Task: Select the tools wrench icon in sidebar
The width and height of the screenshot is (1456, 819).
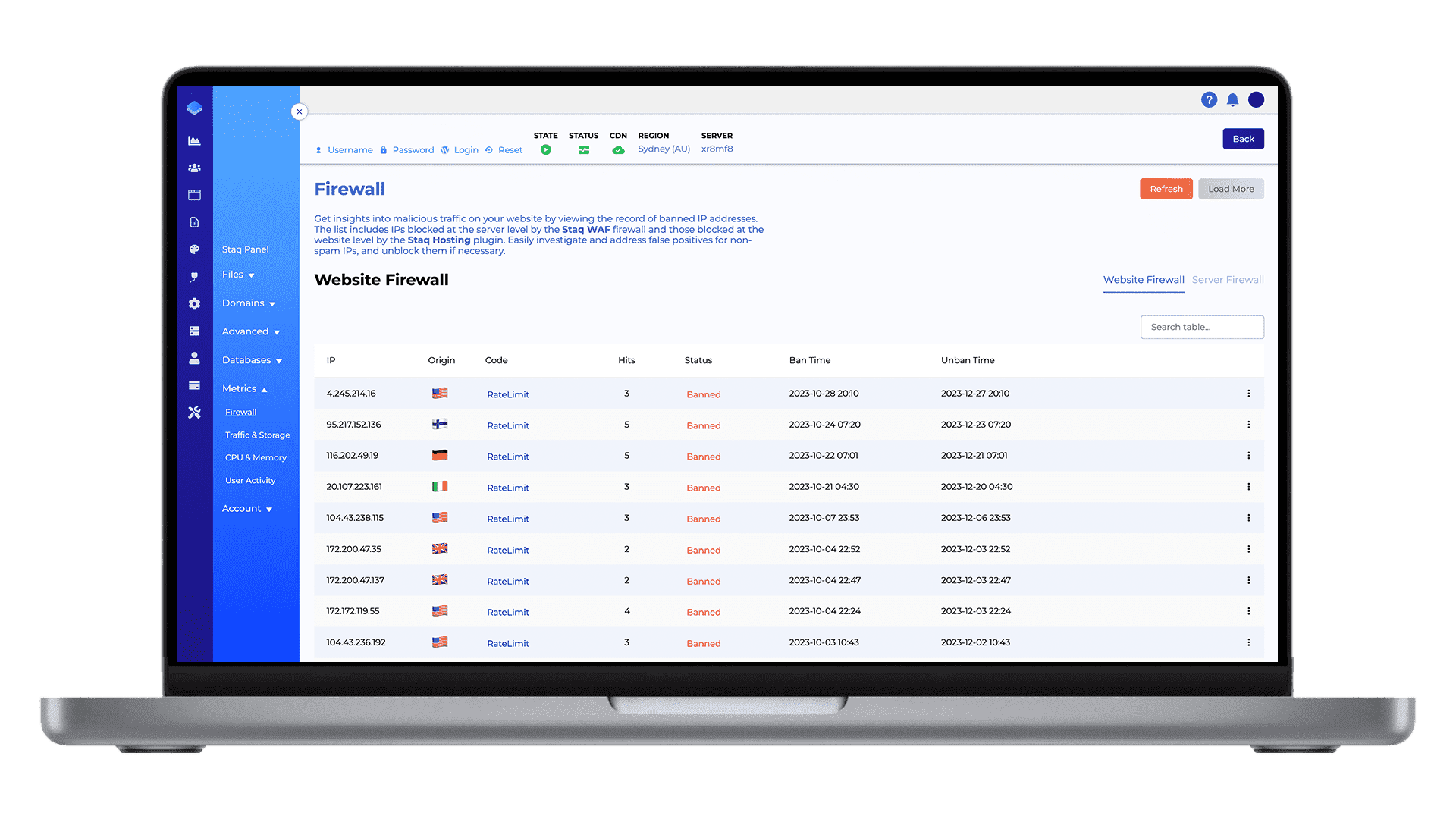Action: (x=195, y=413)
